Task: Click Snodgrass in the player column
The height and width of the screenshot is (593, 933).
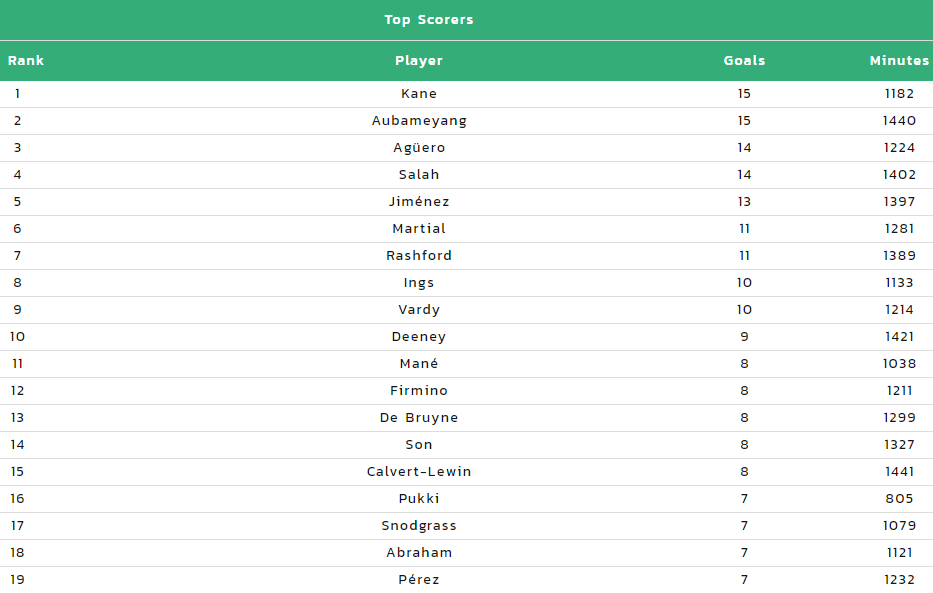Action: [419, 526]
